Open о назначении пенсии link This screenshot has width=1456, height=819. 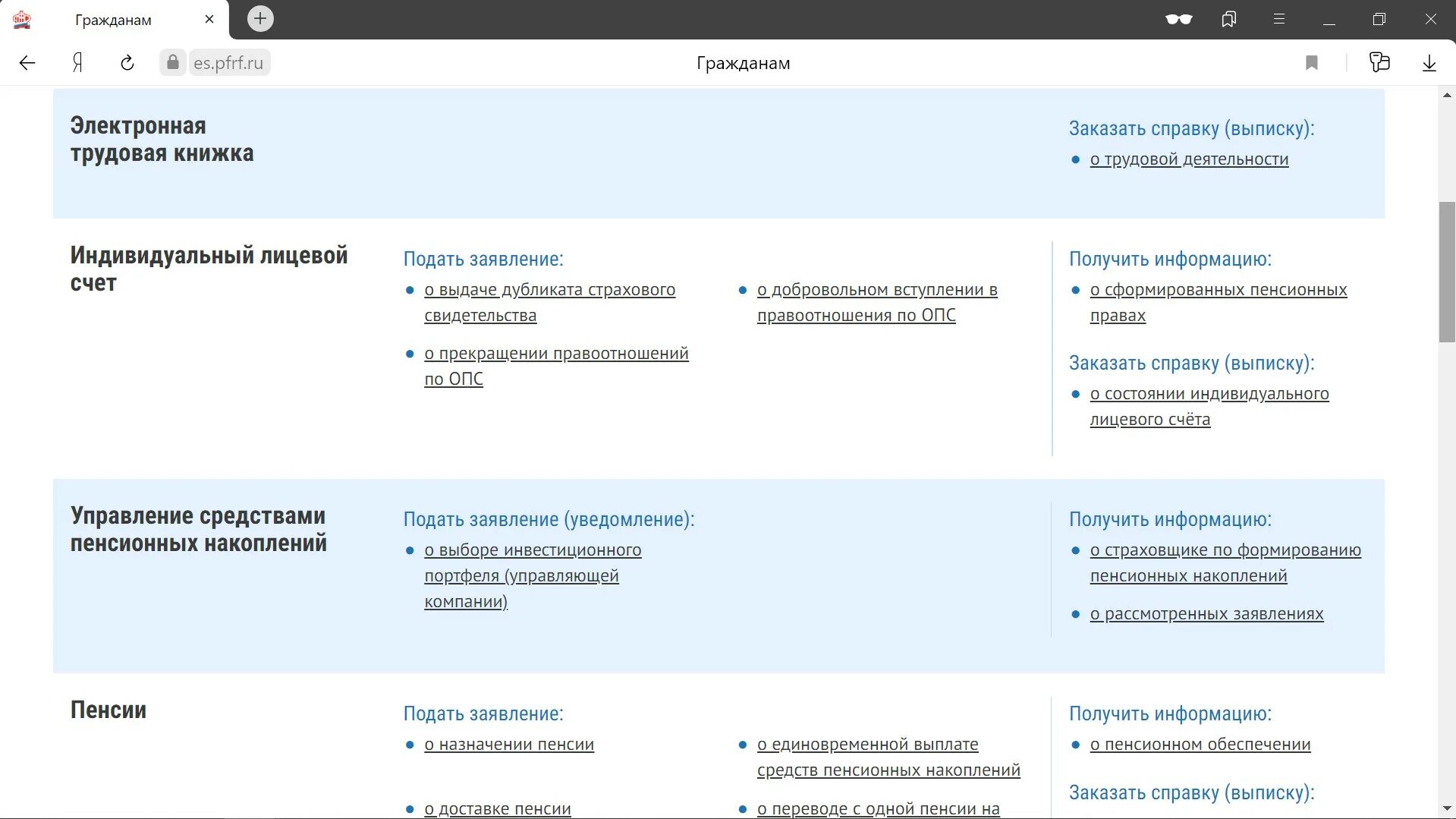point(509,745)
